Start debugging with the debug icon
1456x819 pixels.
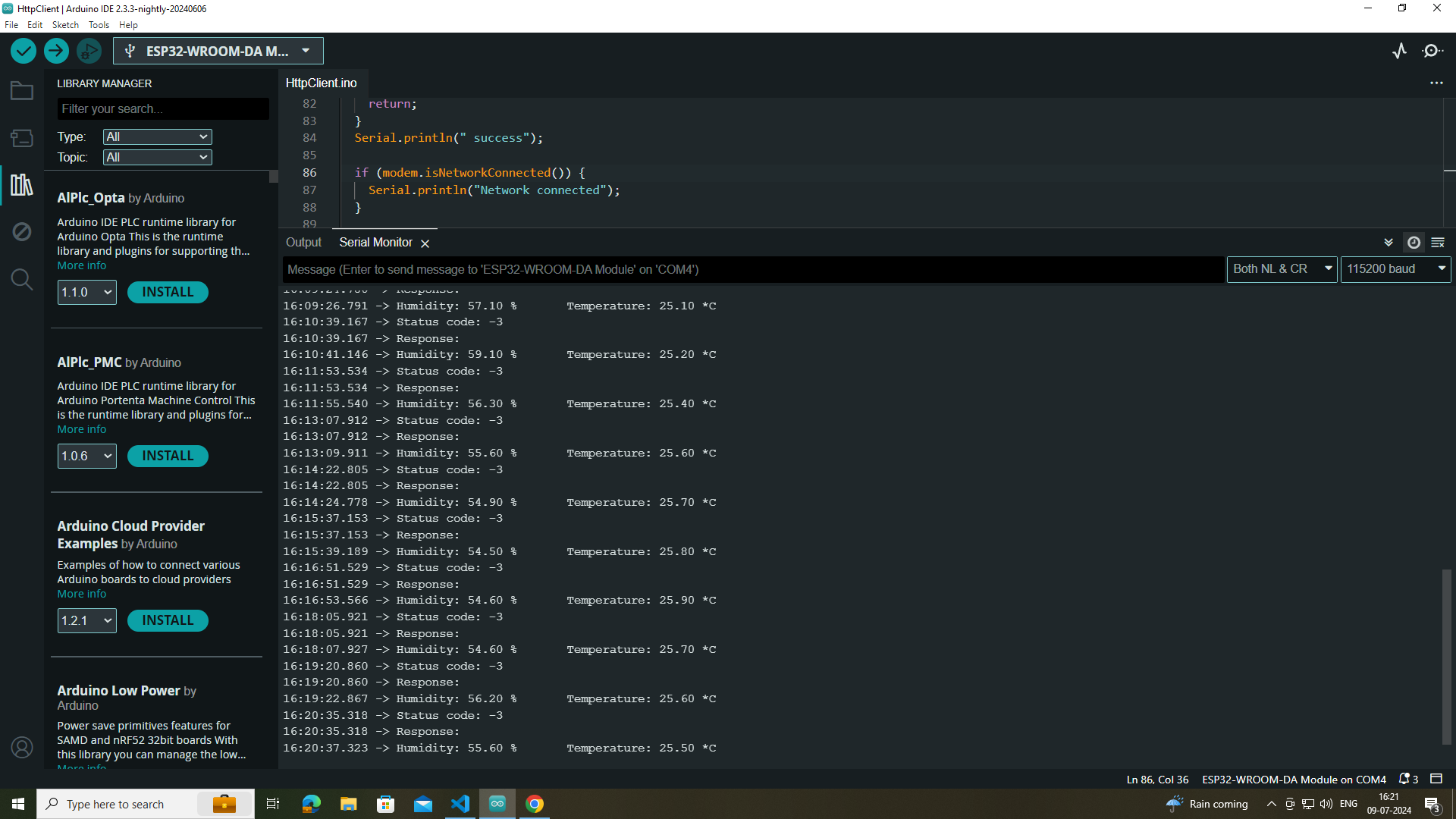89,51
